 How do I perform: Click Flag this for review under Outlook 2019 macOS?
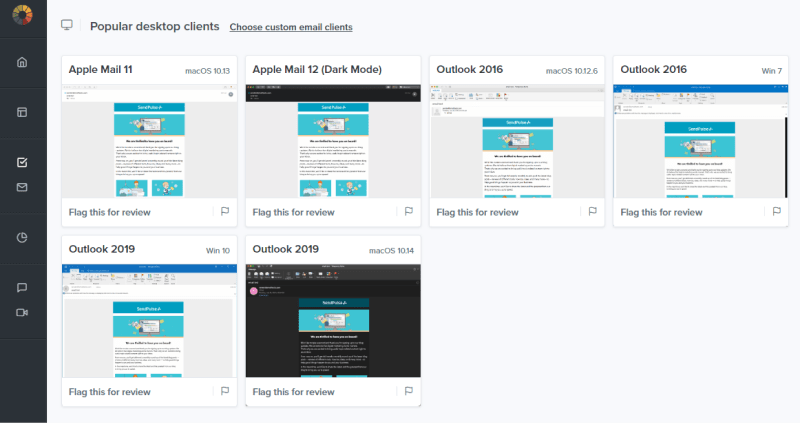click(293, 392)
